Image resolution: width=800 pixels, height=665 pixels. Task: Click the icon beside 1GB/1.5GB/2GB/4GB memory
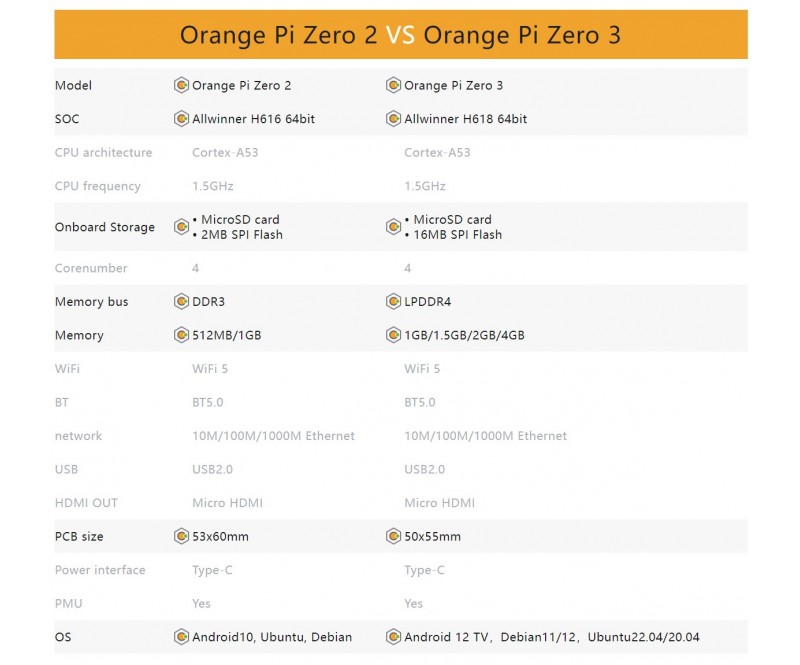click(393, 335)
